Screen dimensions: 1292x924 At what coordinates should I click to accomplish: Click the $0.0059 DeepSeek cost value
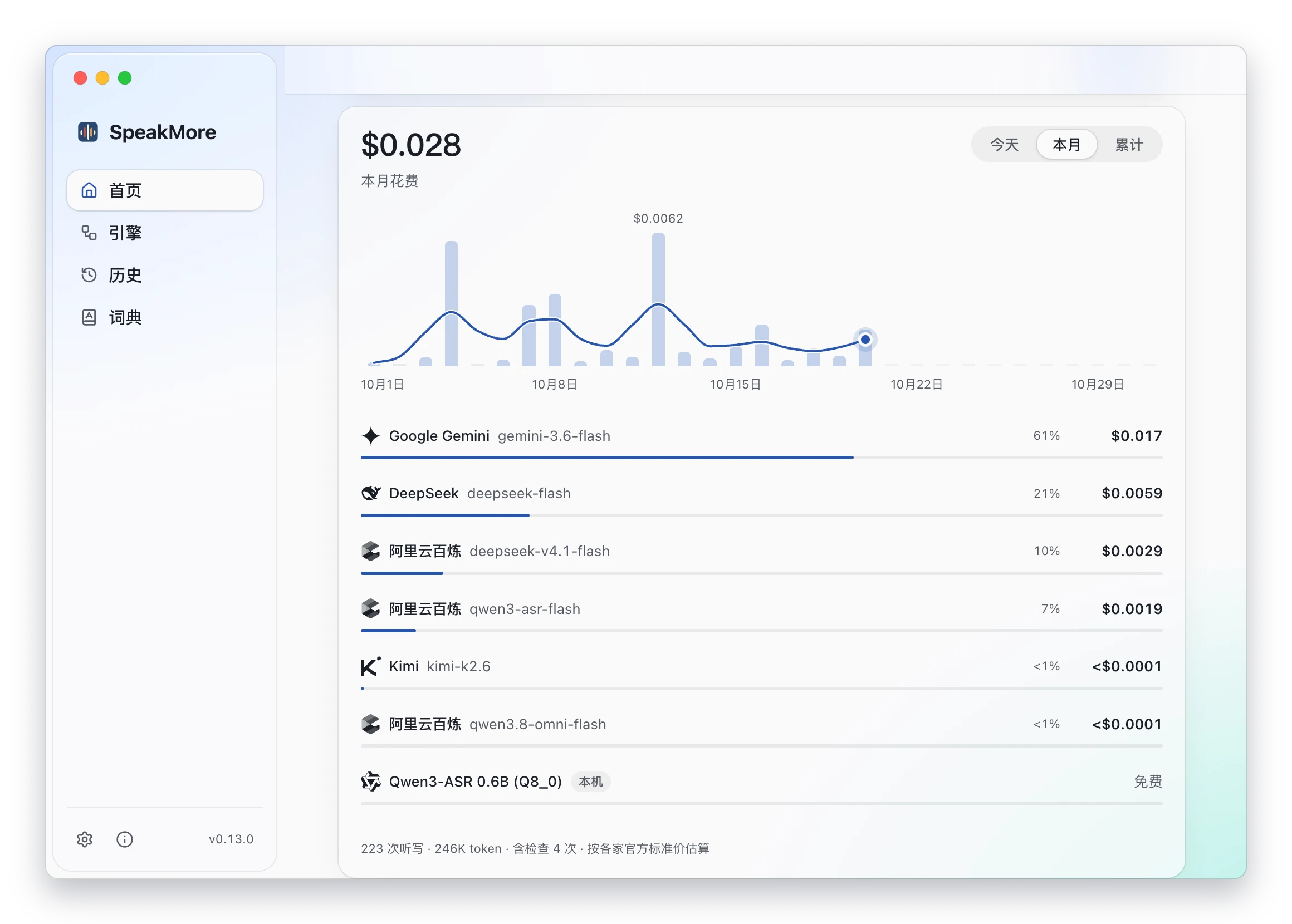(1132, 493)
